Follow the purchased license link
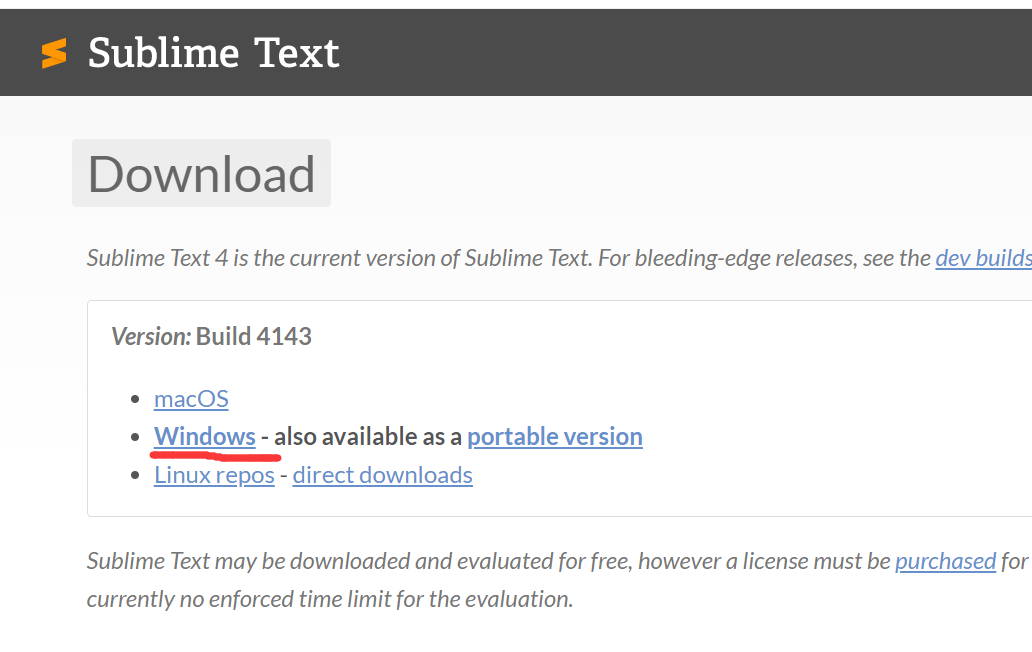Screen dimensions: 1032x652 [945, 561]
